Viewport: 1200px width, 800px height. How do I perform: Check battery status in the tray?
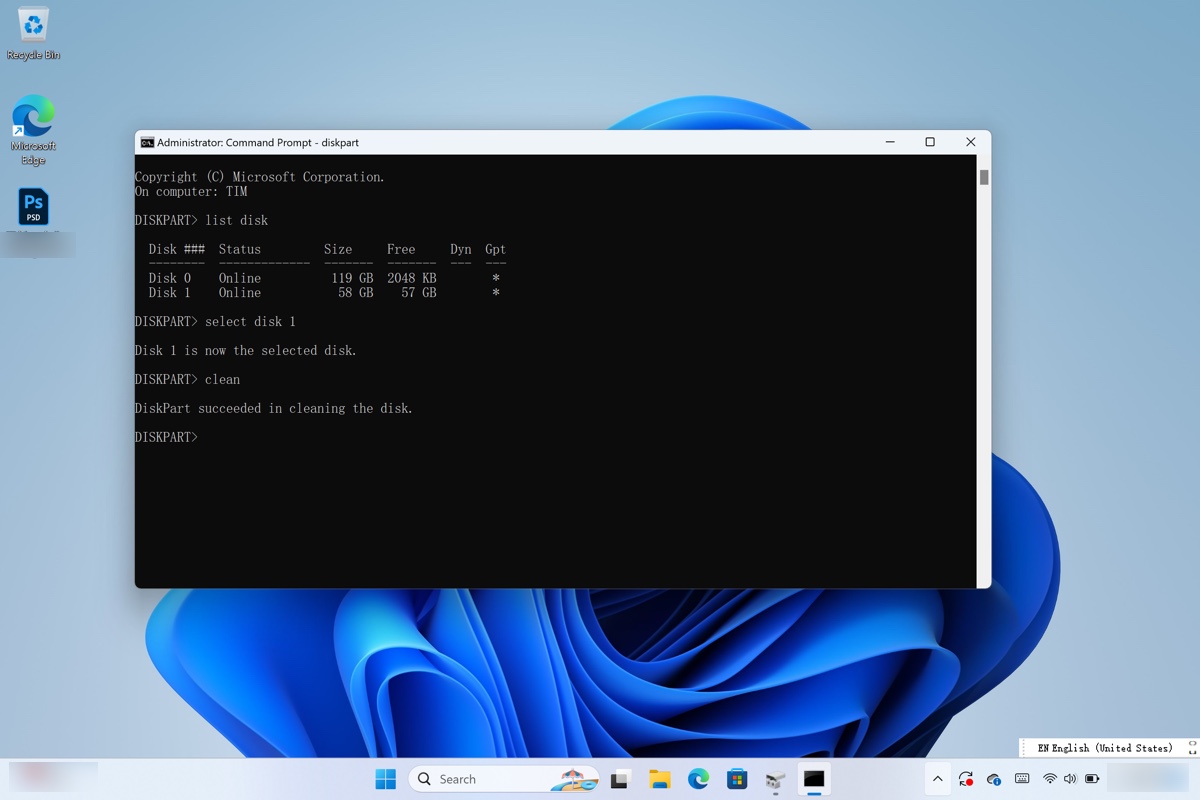[1092, 778]
